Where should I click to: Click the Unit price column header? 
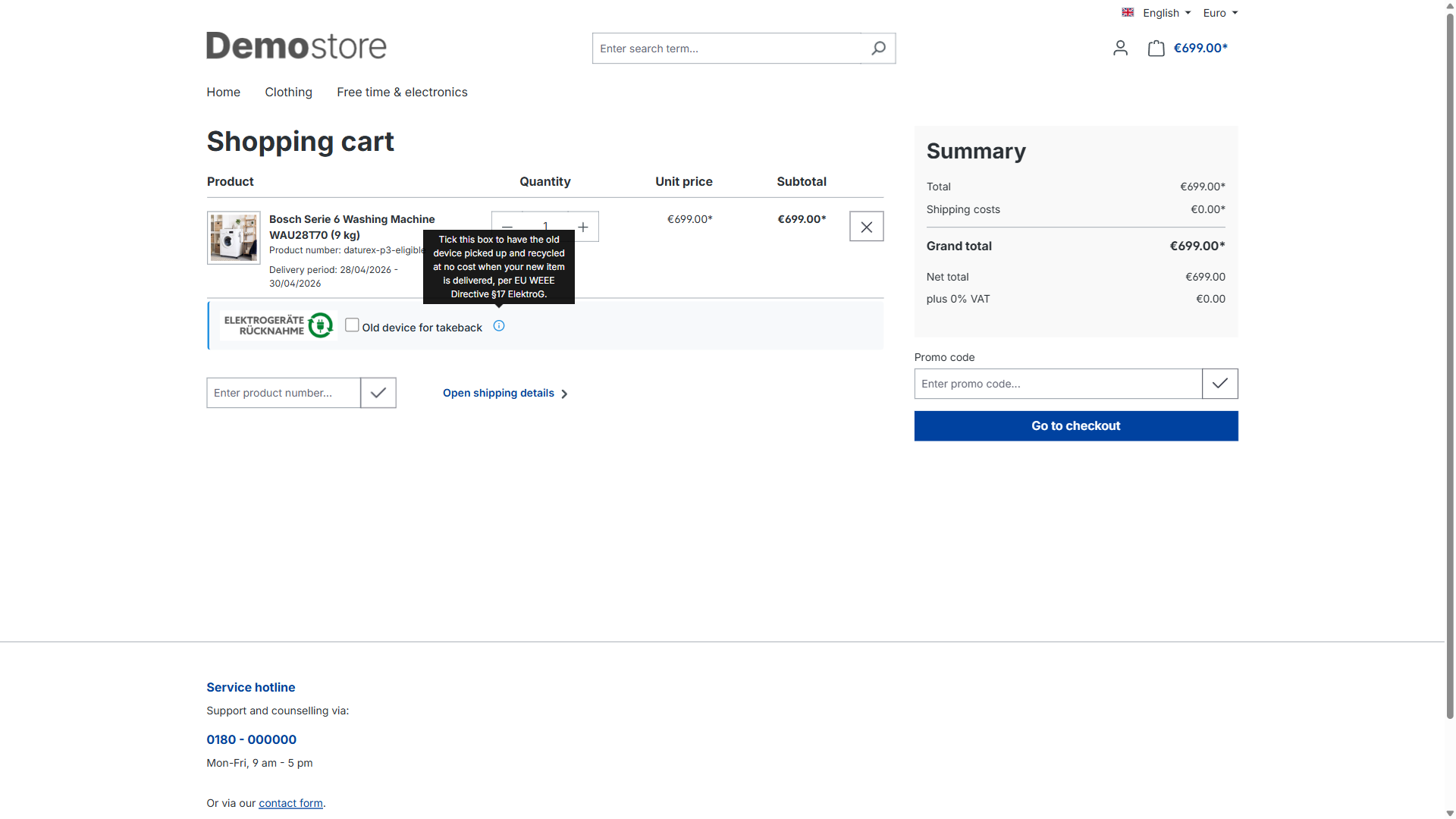684,182
